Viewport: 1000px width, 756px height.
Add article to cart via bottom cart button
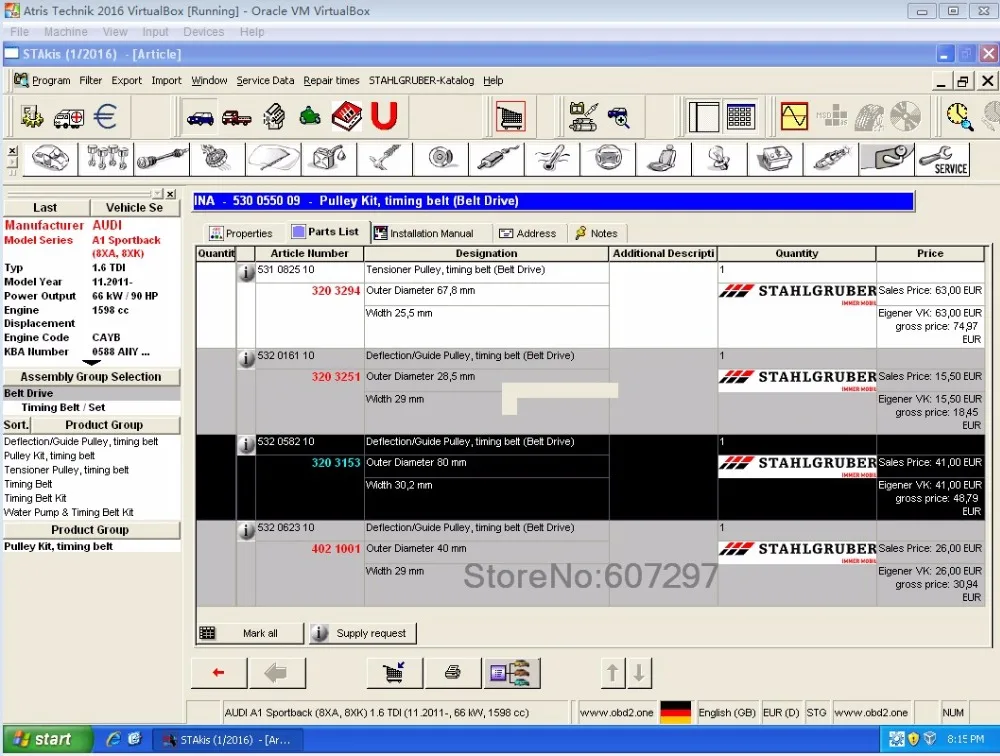pyautogui.click(x=394, y=672)
